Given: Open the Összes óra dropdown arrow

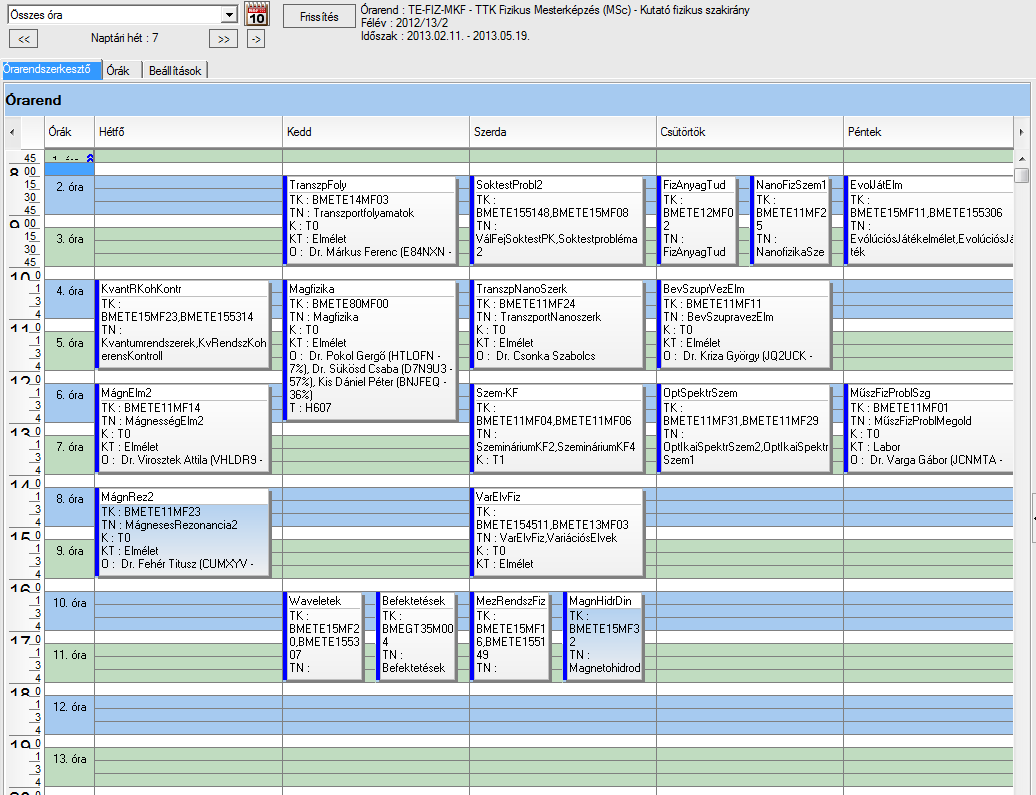Looking at the screenshot, I should click(229, 15).
